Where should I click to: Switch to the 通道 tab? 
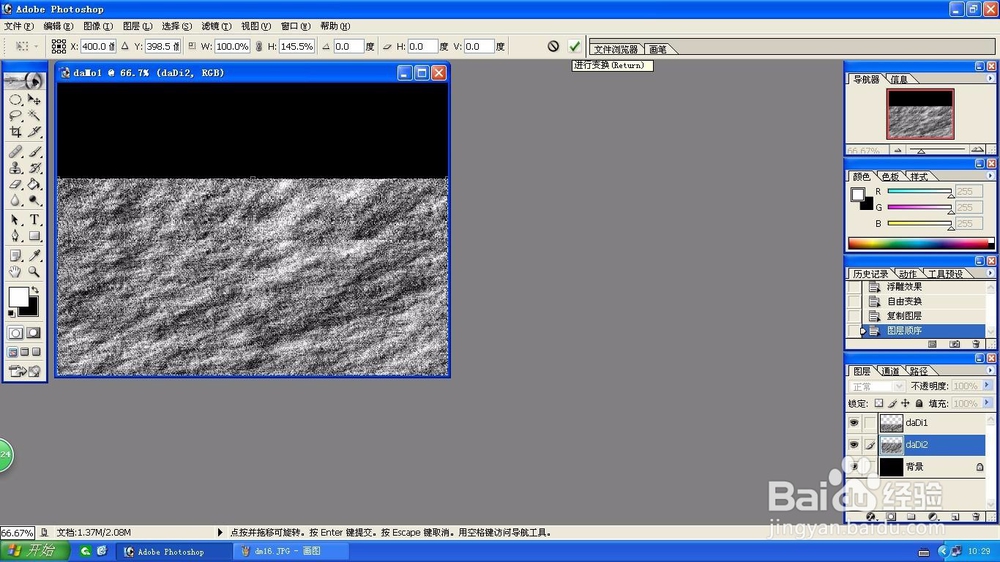point(890,371)
